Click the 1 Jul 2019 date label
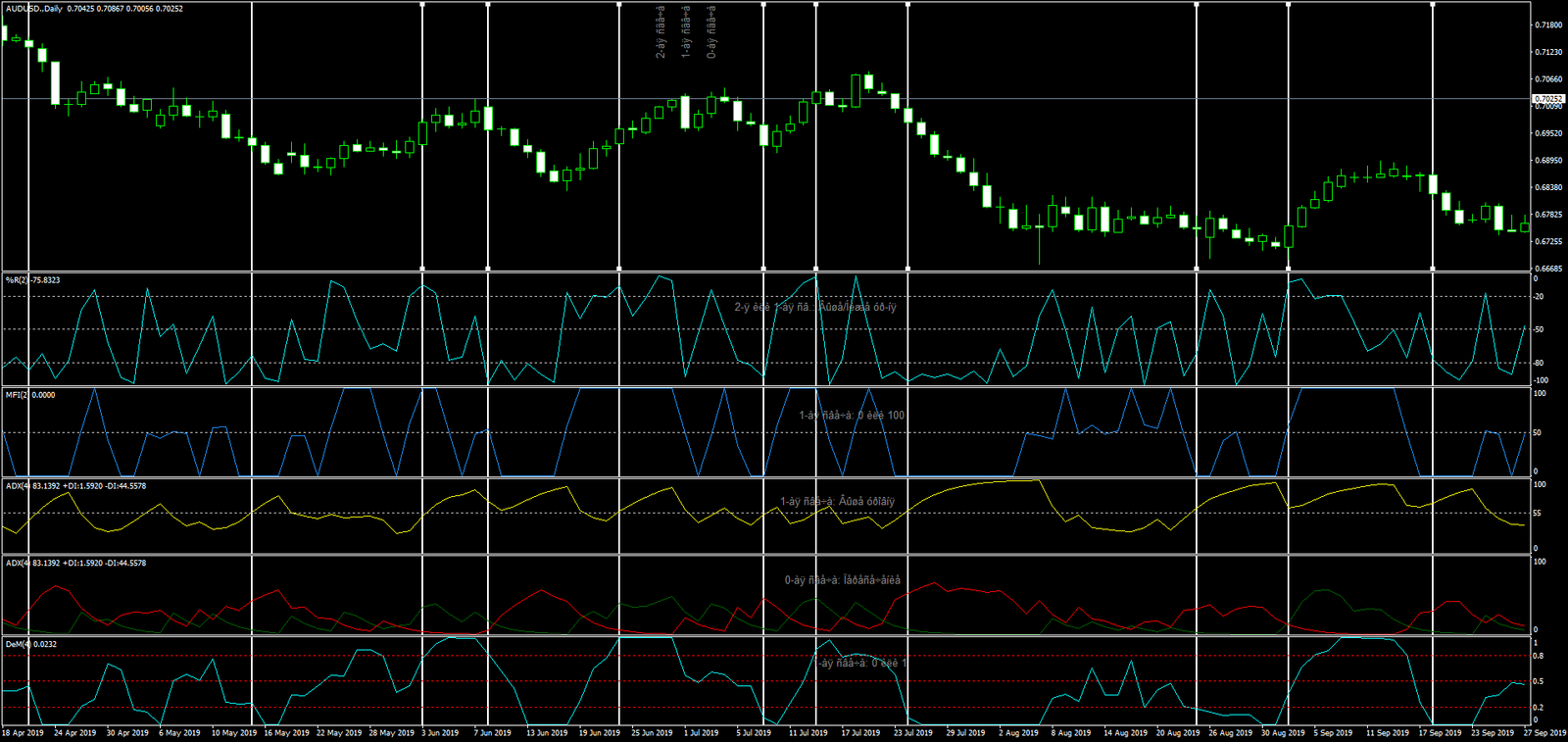This screenshot has width=1568, height=742. [701, 733]
